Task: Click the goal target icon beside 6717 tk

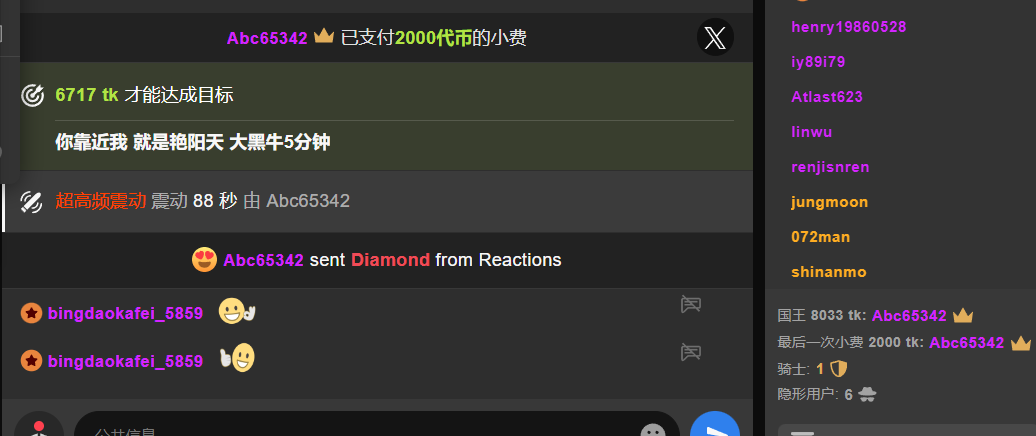Action: pyautogui.click(x=32, y=96)
